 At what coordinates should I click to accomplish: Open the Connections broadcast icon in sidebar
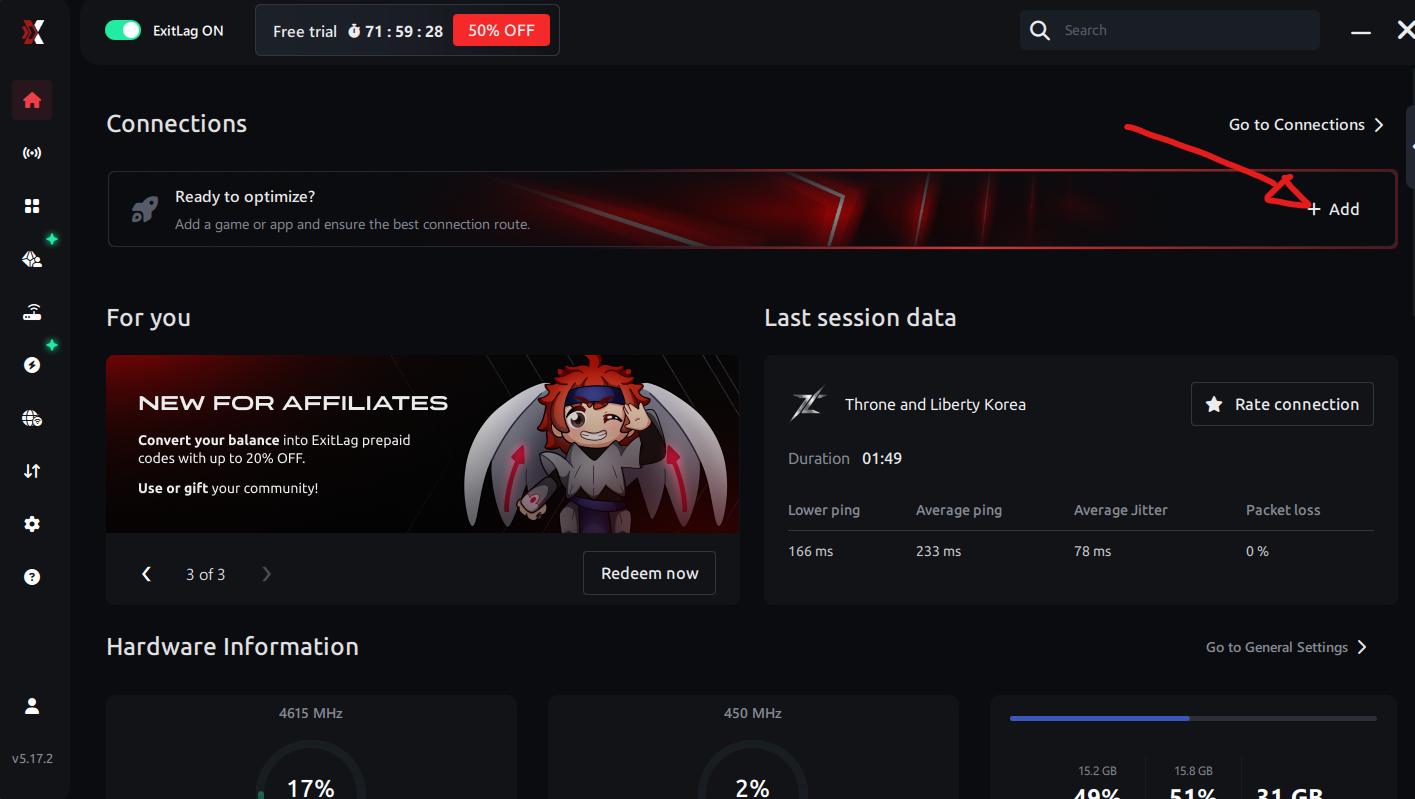(x=32, y=153)
